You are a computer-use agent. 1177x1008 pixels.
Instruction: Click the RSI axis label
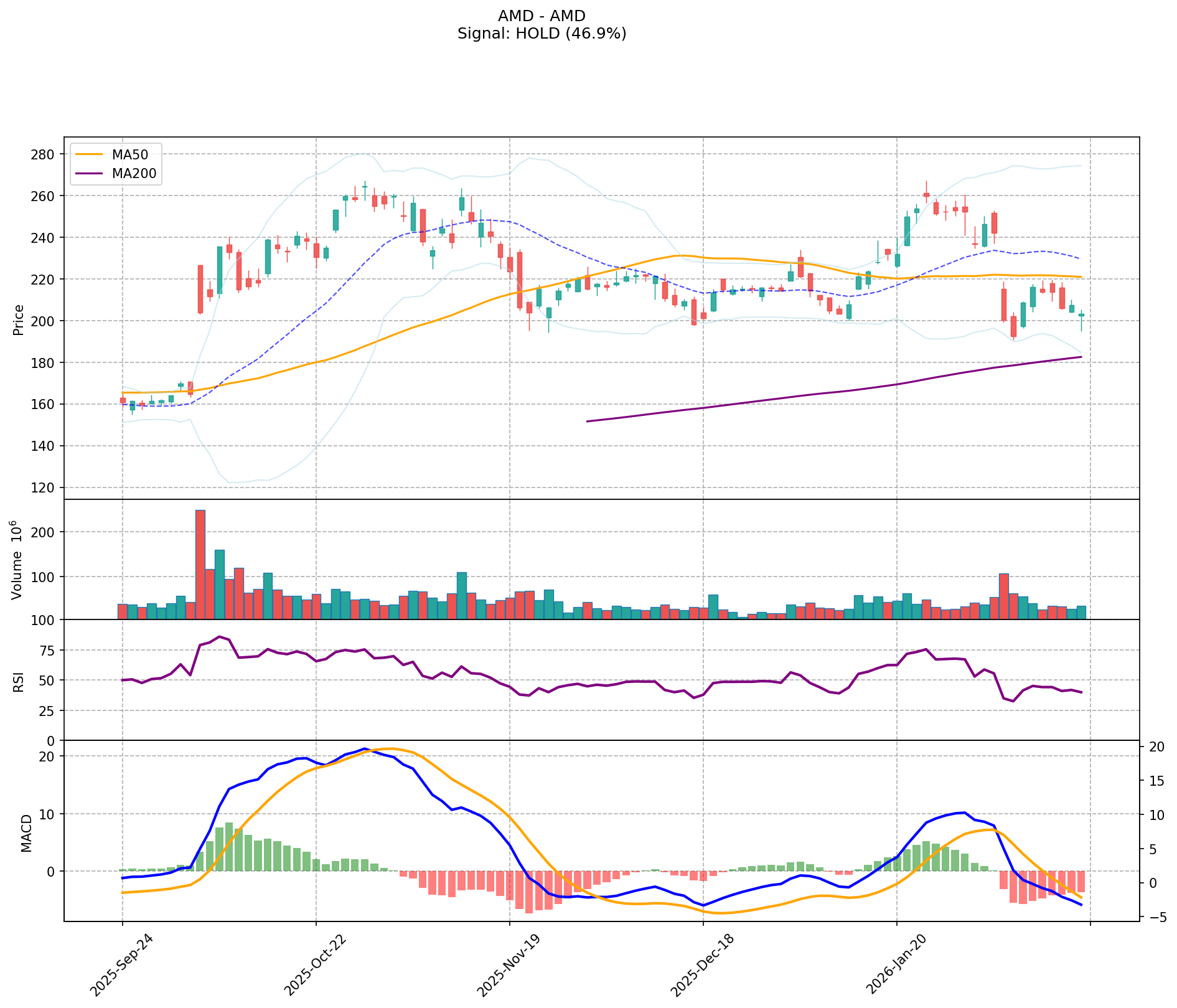pyautogui.click(x=19, y=681)
